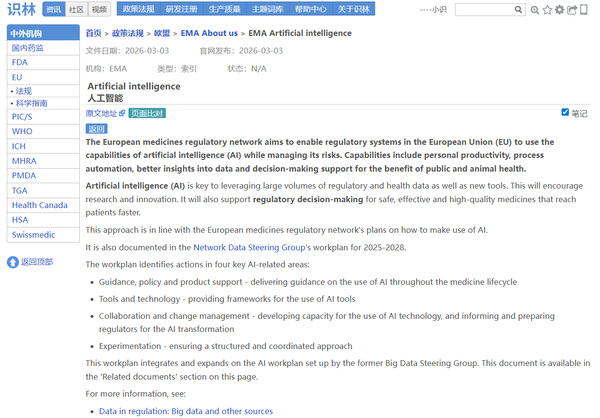This screenshot has width=600, height=418.
Task: Click in the top search input field
Action: 482,10
